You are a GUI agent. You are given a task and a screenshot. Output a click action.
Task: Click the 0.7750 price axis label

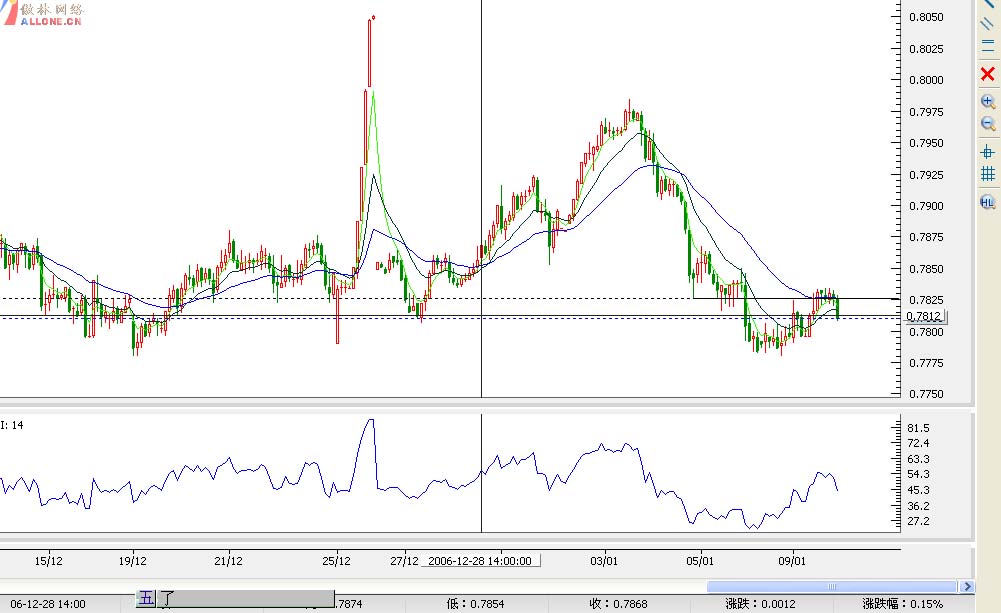926,394
